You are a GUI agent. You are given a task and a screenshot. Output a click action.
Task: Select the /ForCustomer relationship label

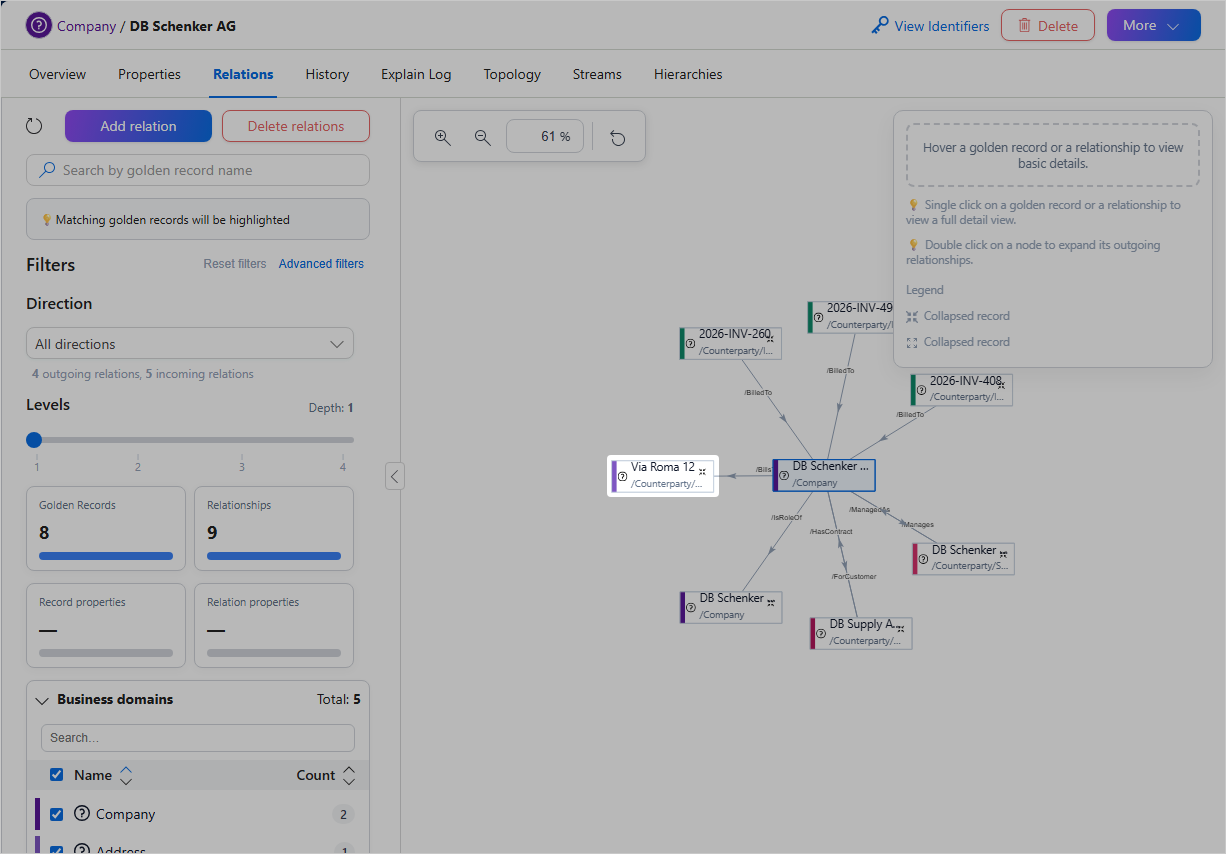click(854, 576)
